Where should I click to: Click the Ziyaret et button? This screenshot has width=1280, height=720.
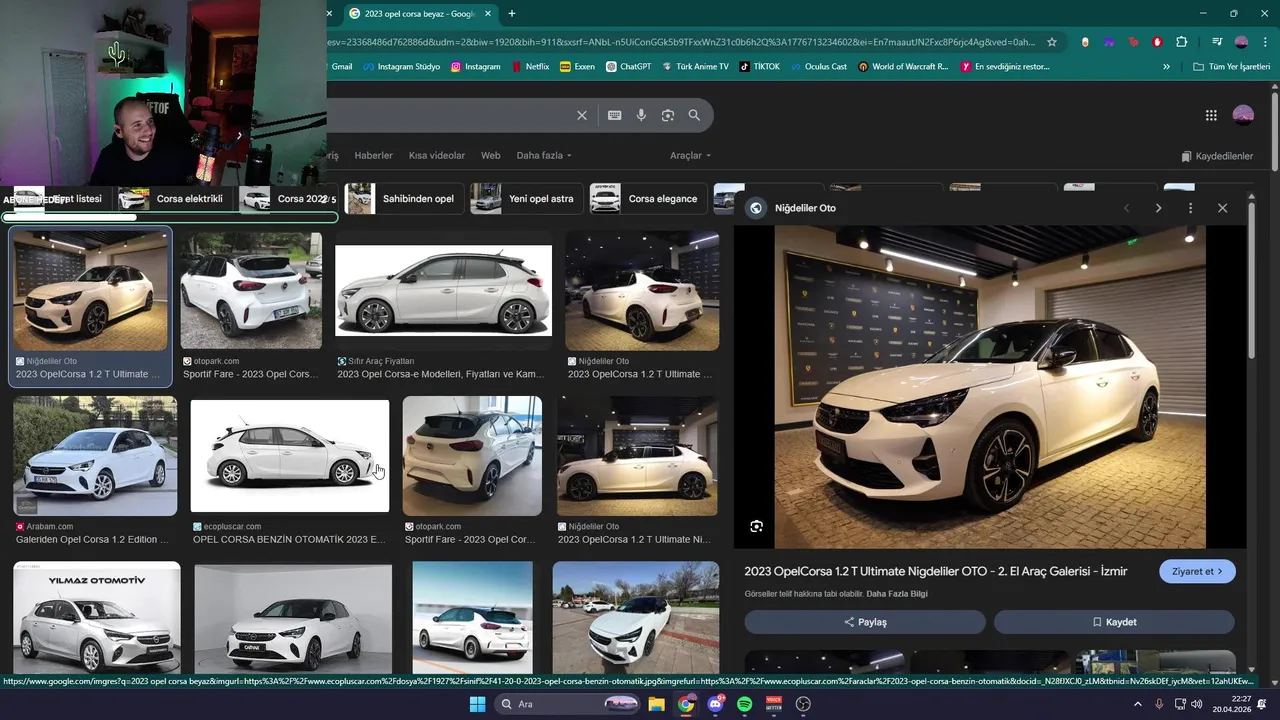click(x=1197, y=571)
